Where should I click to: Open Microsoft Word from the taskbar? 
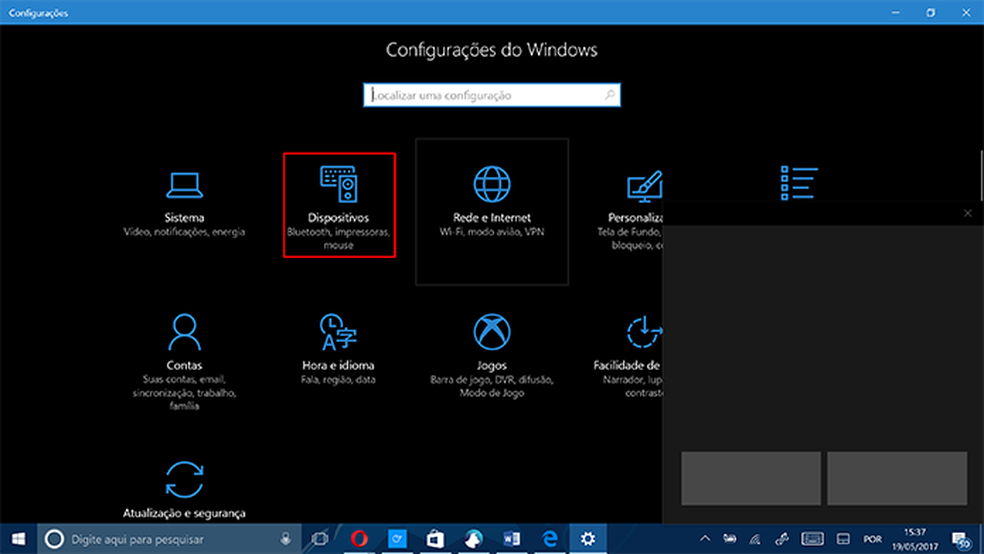coord(511,539)
